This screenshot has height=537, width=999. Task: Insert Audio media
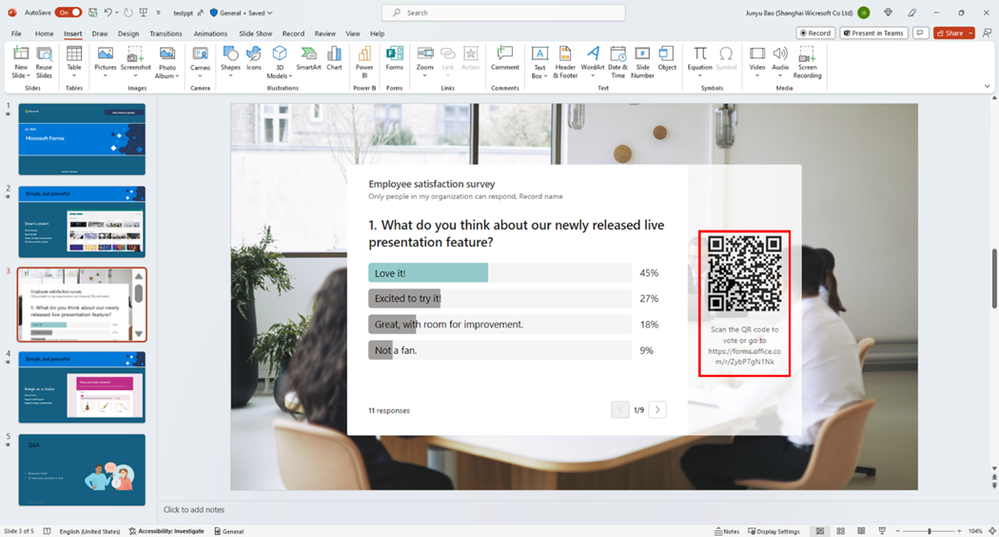click(x=780, y=62)
